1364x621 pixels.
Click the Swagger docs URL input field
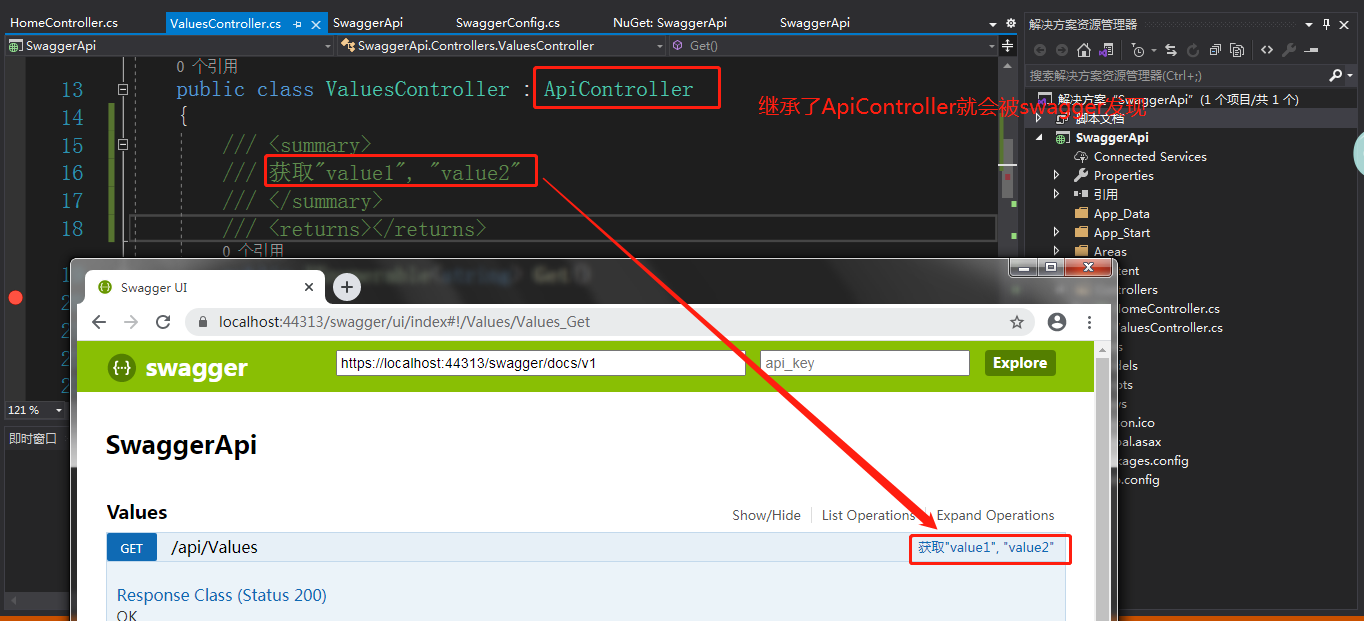(x=541, y=363)
